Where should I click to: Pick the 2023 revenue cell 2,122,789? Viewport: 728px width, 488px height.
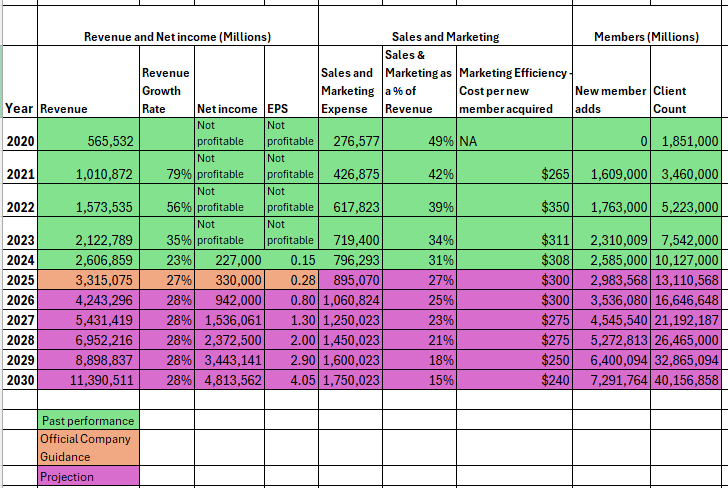pos(88,233)
